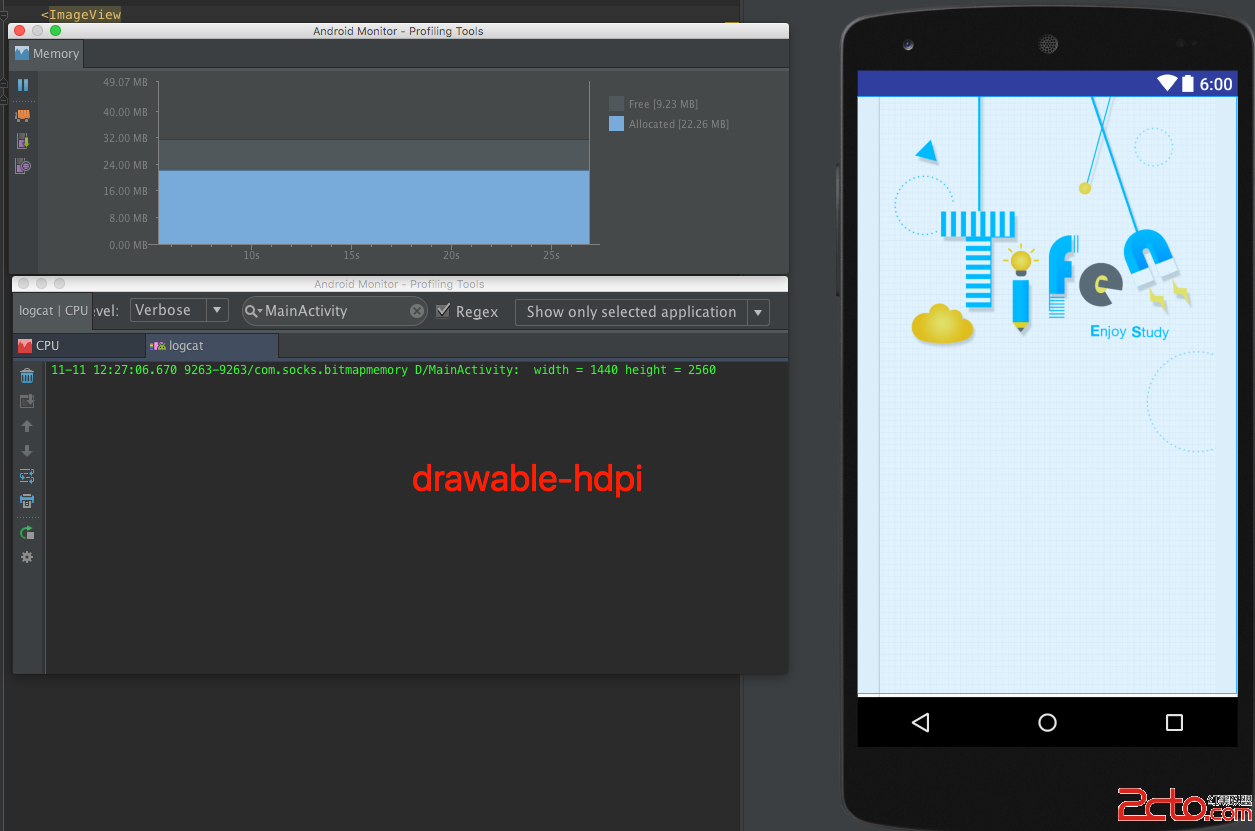Clear logcat with trash icon
Image resolution: width=1255 pixels, height=831 pixels.
[27, 376]
